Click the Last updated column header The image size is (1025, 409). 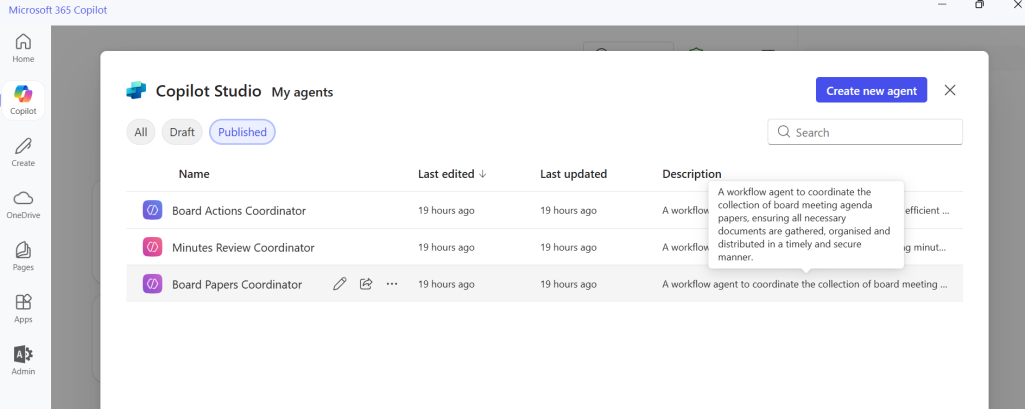point(573,174)
